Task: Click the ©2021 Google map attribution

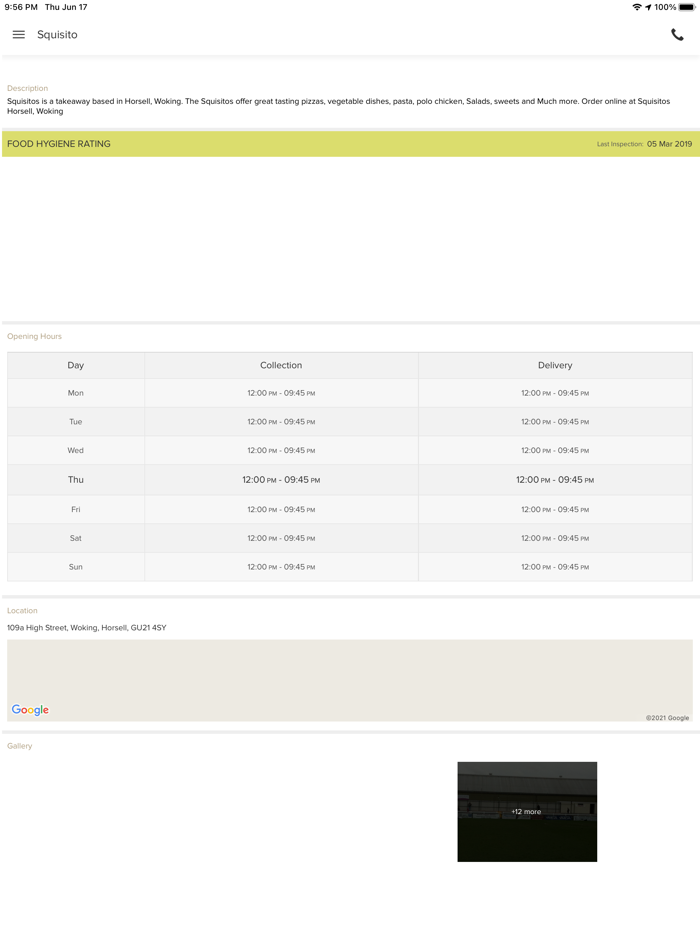Action: [667, 718]
